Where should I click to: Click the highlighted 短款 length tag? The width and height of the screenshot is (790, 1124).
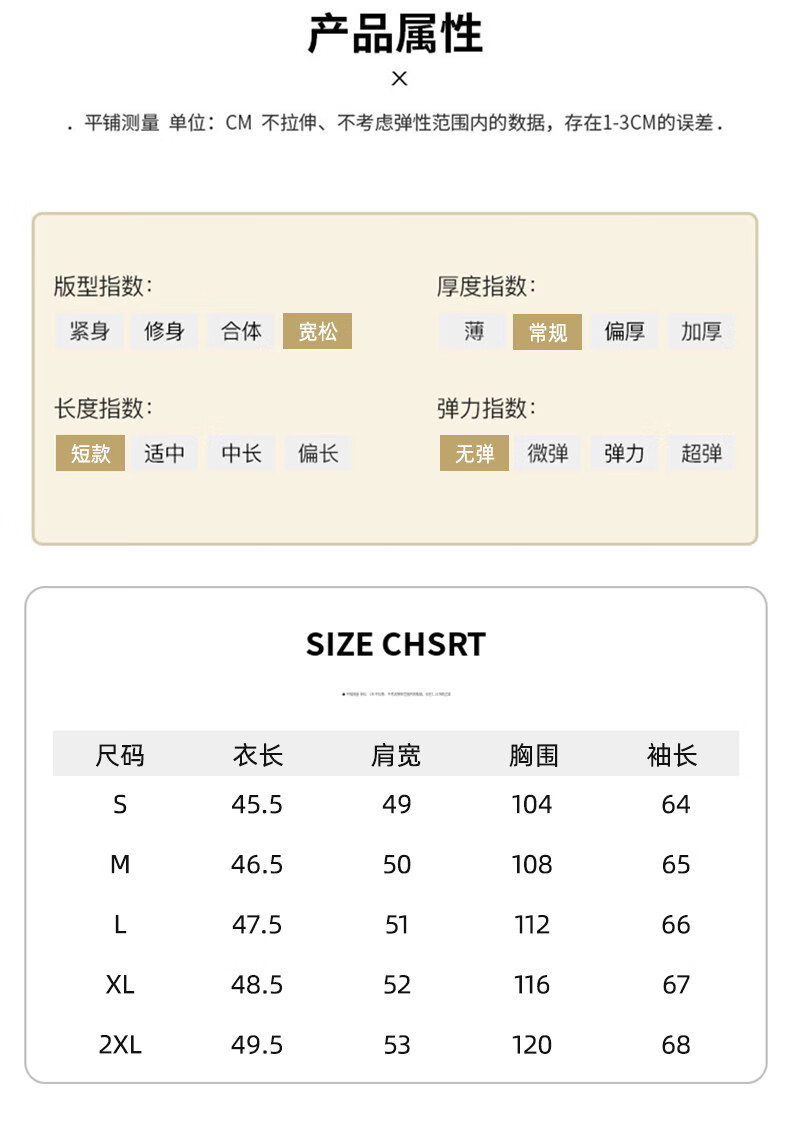(90, 453)
